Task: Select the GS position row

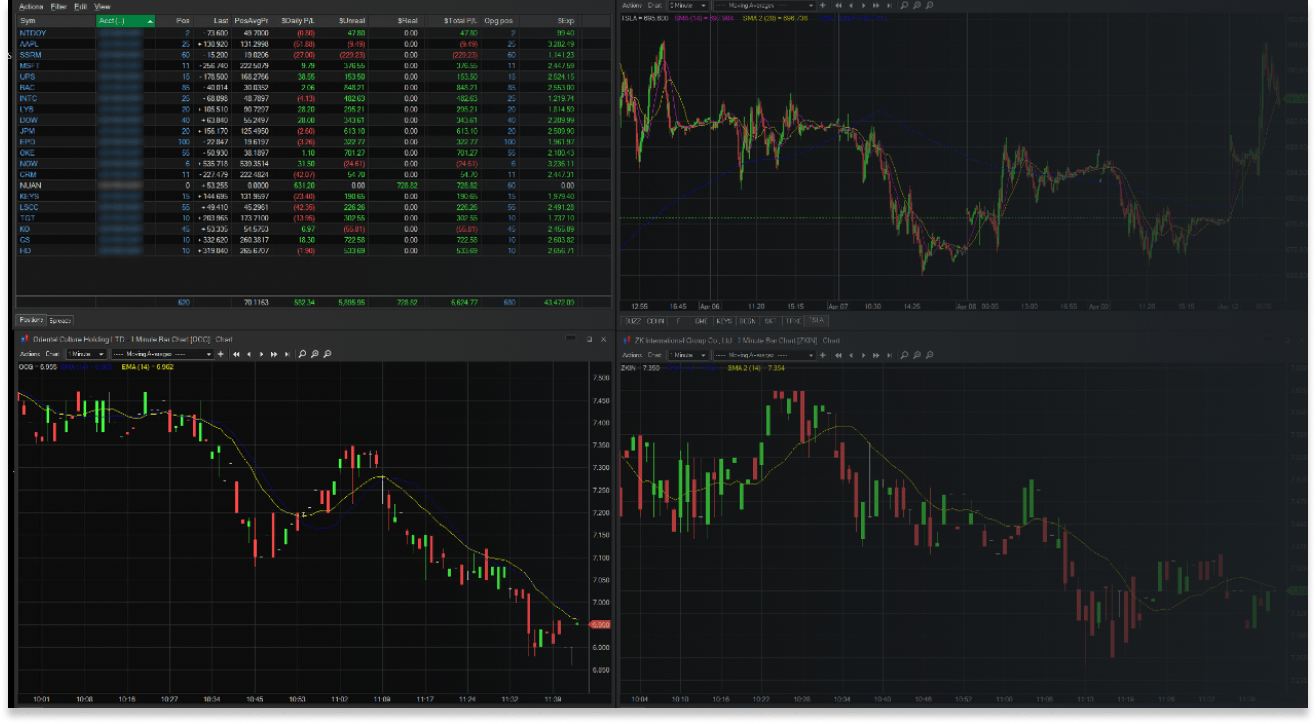Action: click(x=313, y=239)
